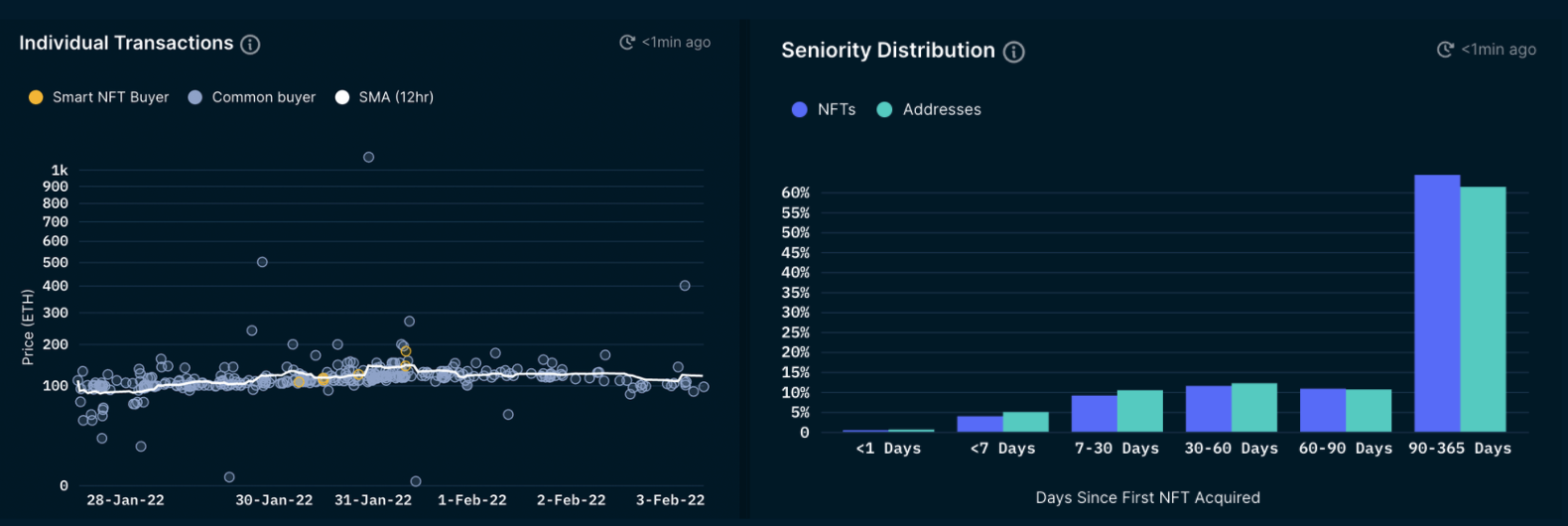
Task: Toggle the Smart NFT Buyer legend series
Action: point(99,97)
